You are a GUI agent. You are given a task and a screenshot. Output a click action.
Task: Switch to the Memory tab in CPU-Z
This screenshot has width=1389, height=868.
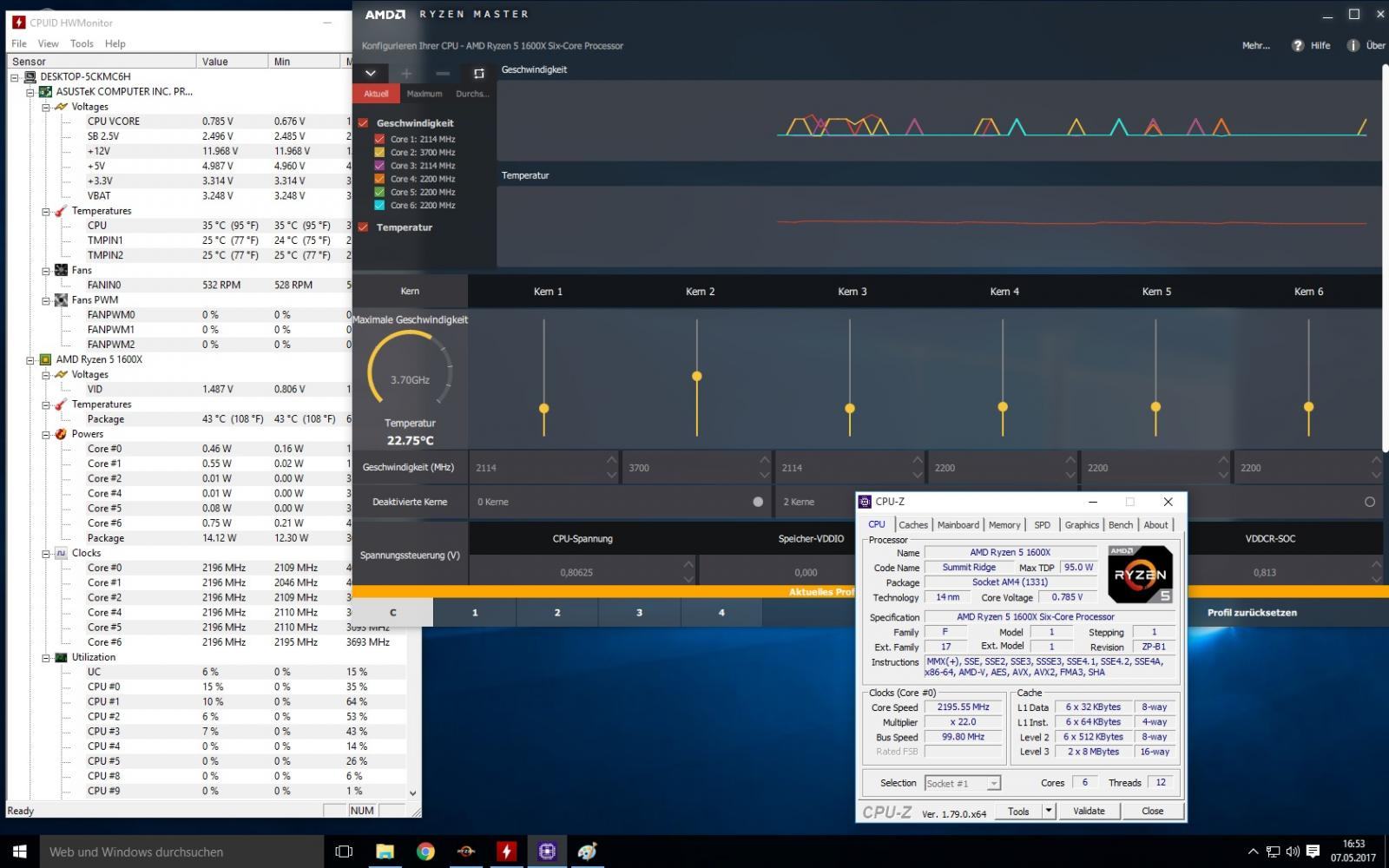click(x=1004, y=525)
